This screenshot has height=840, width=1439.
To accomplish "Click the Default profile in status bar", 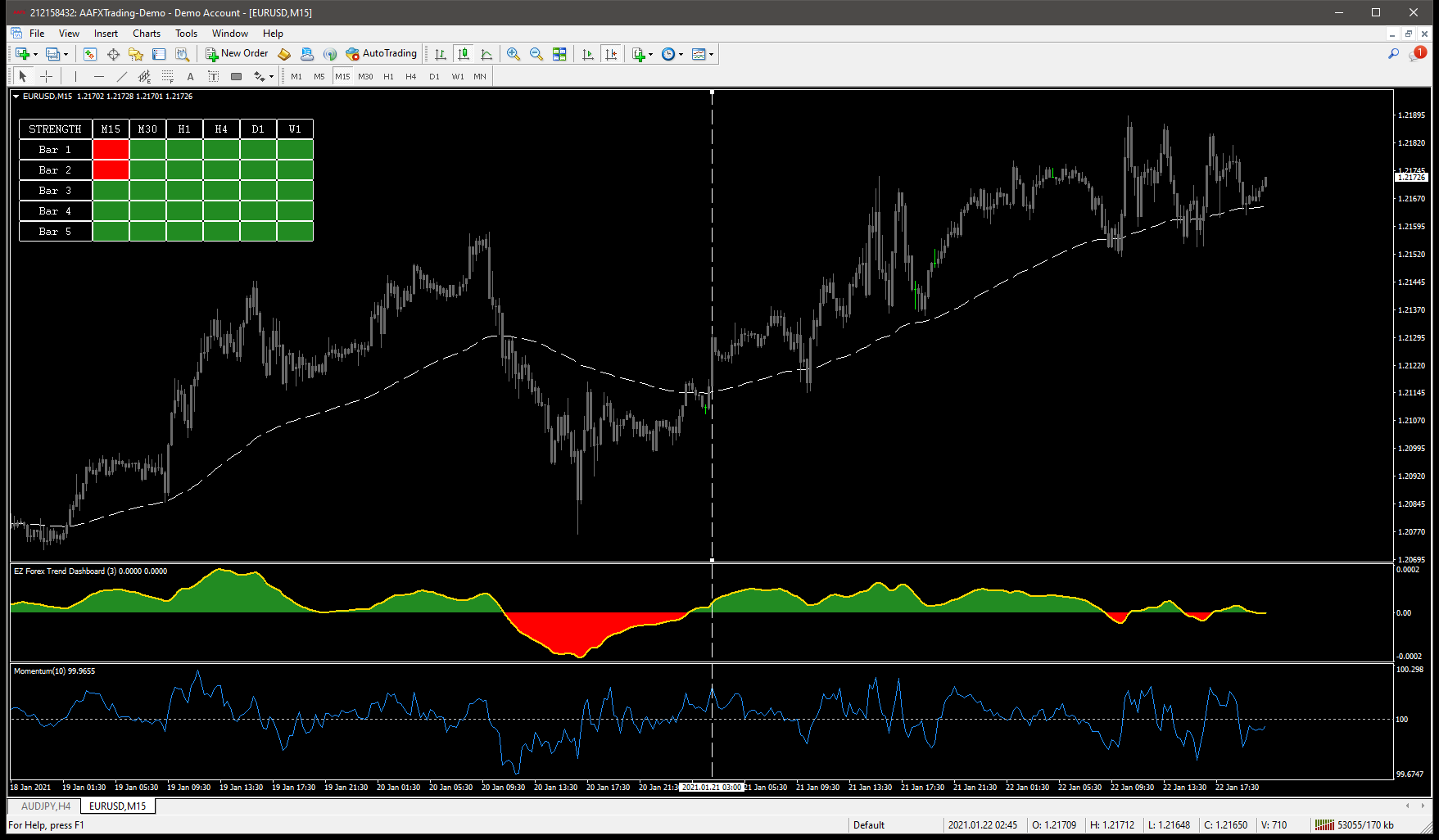I will pyautogui.click(x=869, y=825).
